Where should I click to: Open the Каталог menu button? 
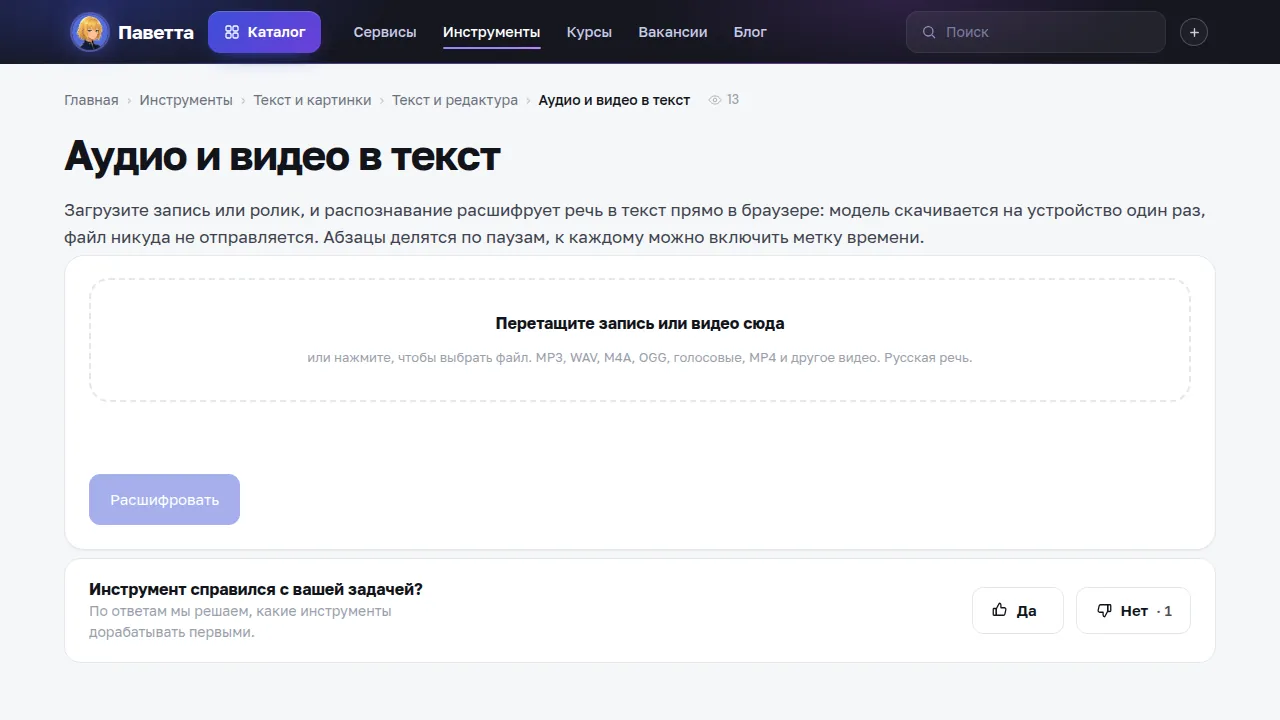click(x=264, y=32)
